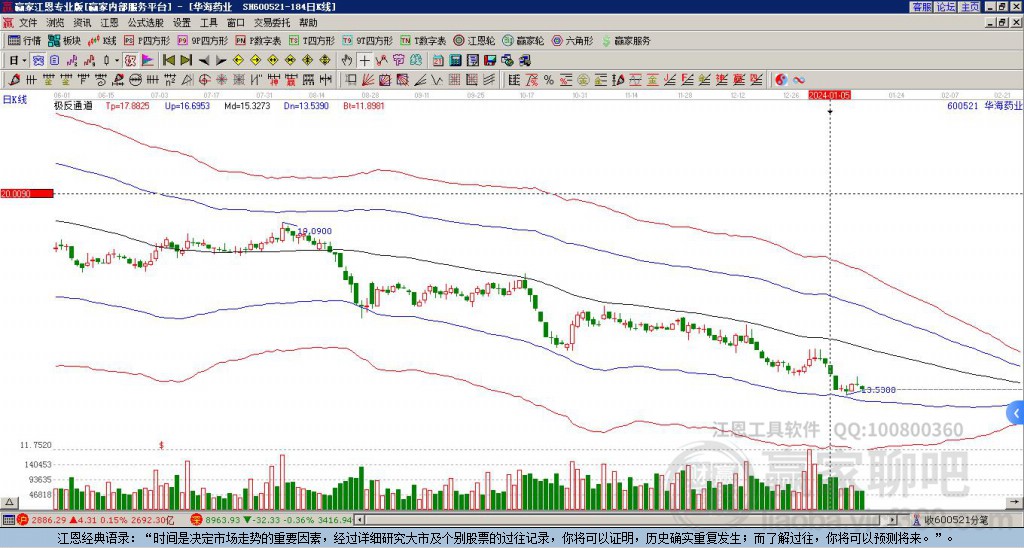Open the 江恩 menu
This screenshot has width=1024, height=548.
[x=109, y=23]
